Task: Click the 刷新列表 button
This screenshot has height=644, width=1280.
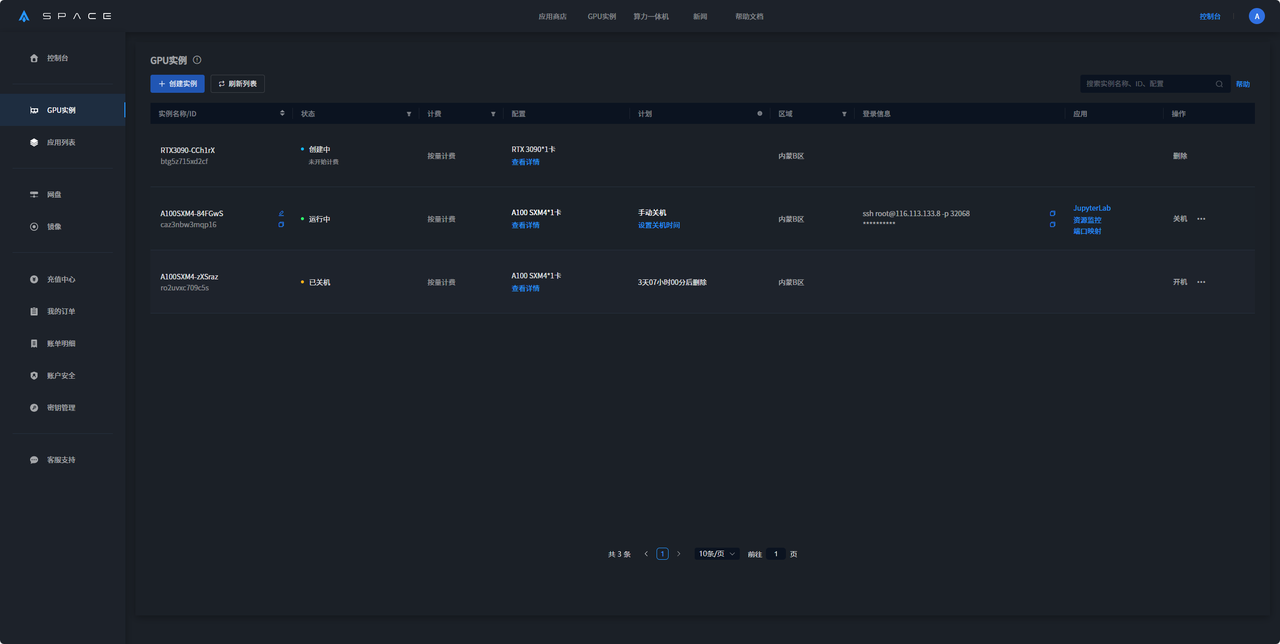Action: (238, 84)
